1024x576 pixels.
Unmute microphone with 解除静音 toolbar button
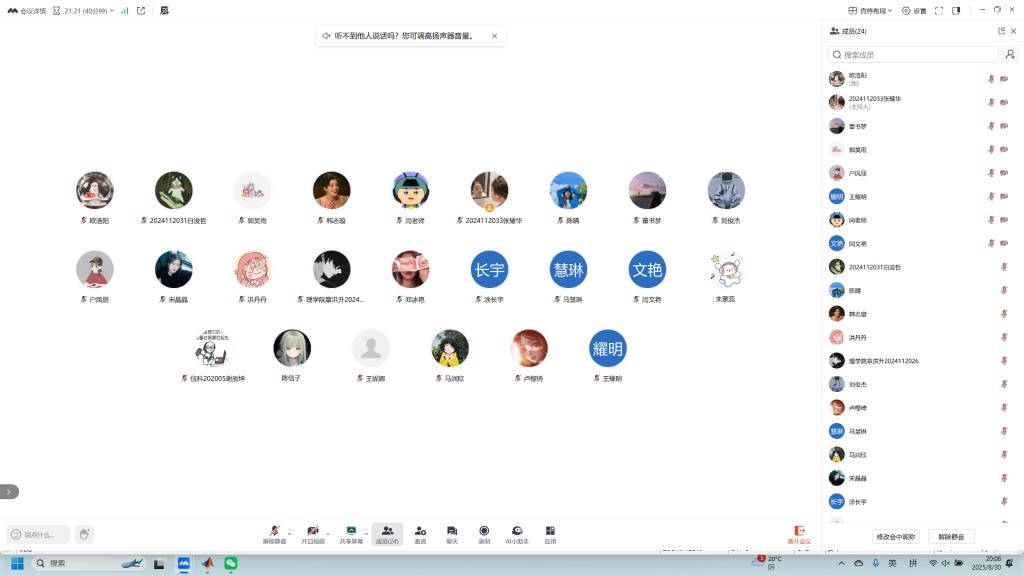[x=274, y=533]
